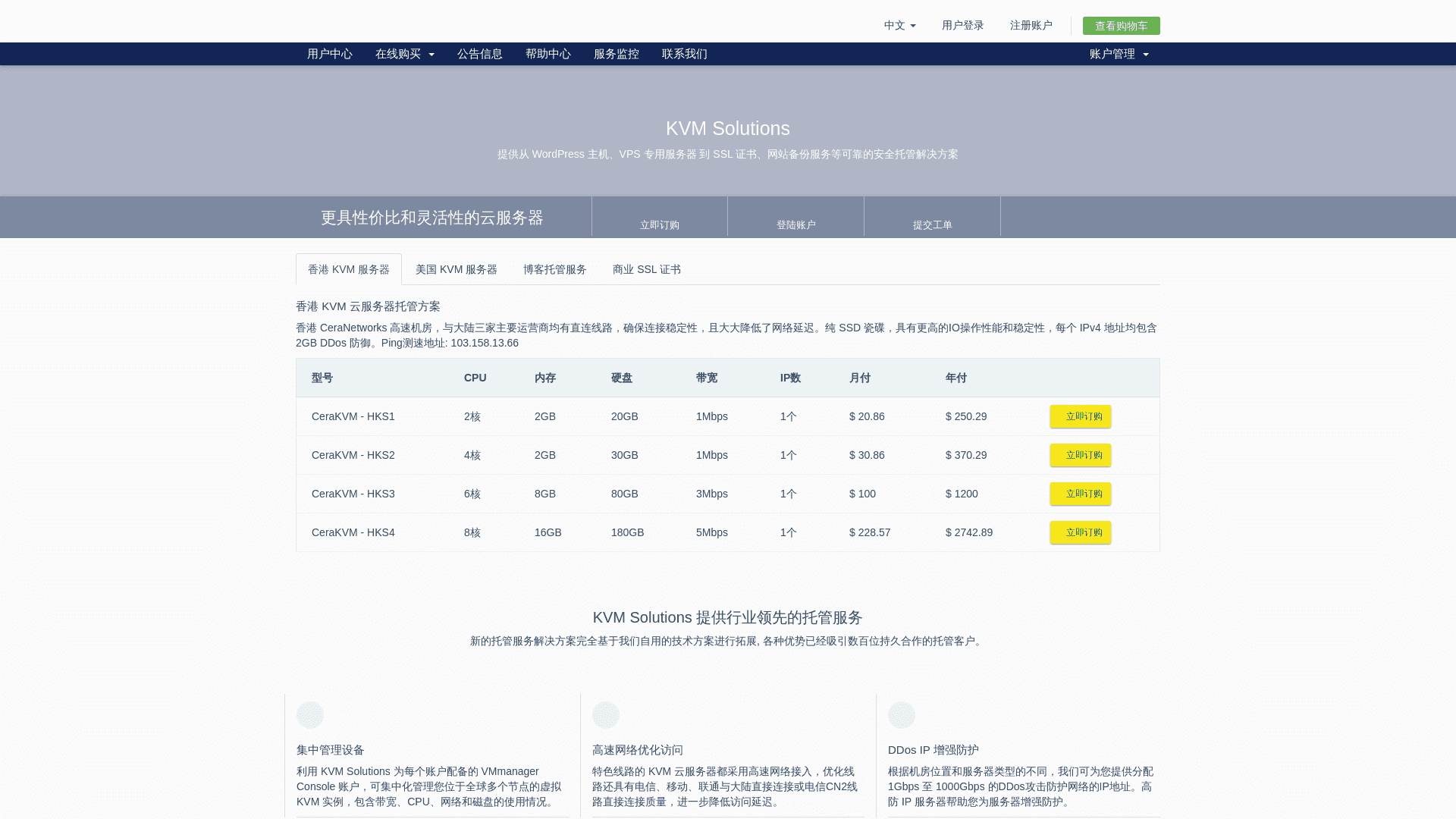Click the 注册账户 register link
This screenshot has width=1456, height=819.
[1031, 26]
